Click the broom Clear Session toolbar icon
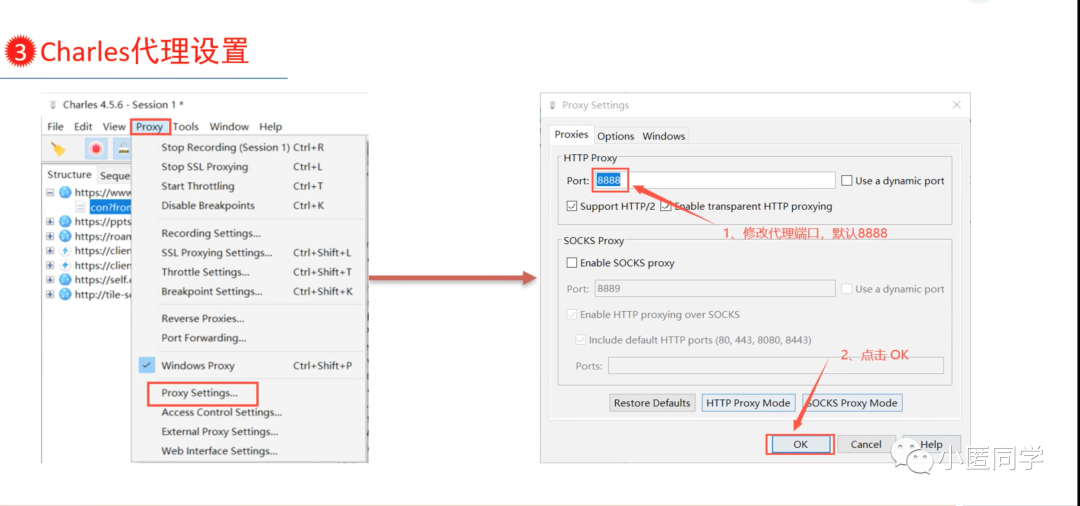Image resolution: width=1080 pixels, height=506 pixels. point(58,149)
